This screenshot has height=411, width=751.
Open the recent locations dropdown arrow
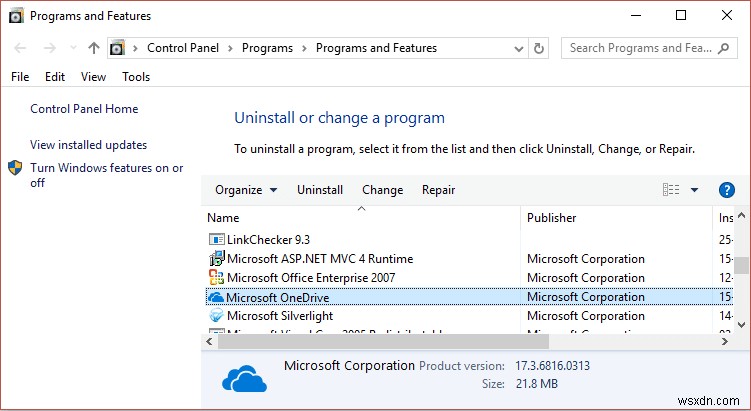coord(73,48)
